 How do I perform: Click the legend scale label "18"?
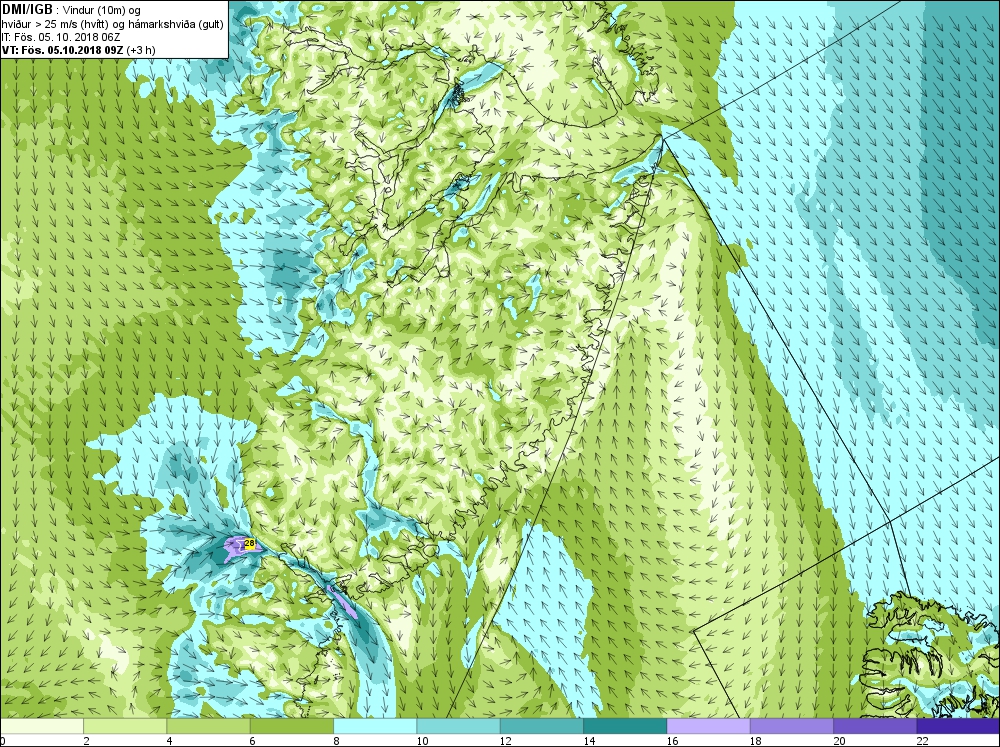coord(756,741)
